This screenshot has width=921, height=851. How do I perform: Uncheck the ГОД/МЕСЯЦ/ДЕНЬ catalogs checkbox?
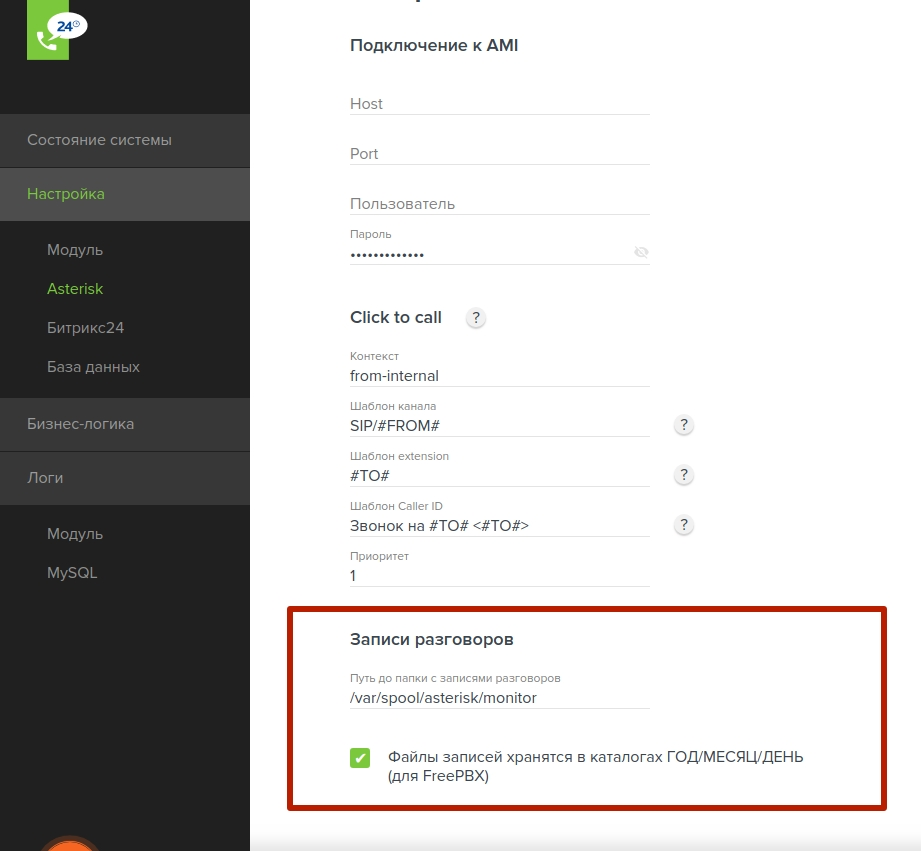click(x=360, y=758)
